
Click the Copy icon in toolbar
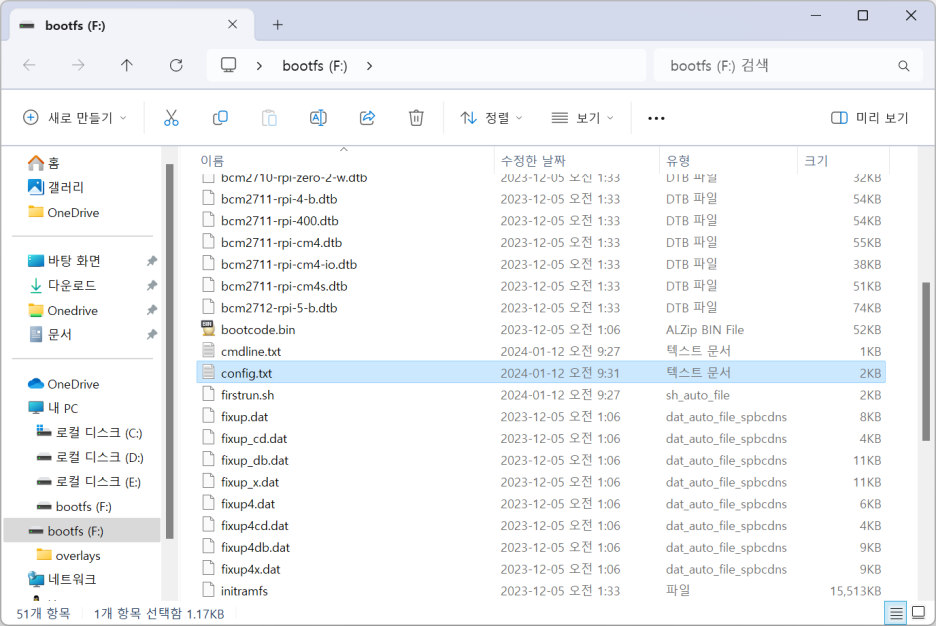click(220, 118)
